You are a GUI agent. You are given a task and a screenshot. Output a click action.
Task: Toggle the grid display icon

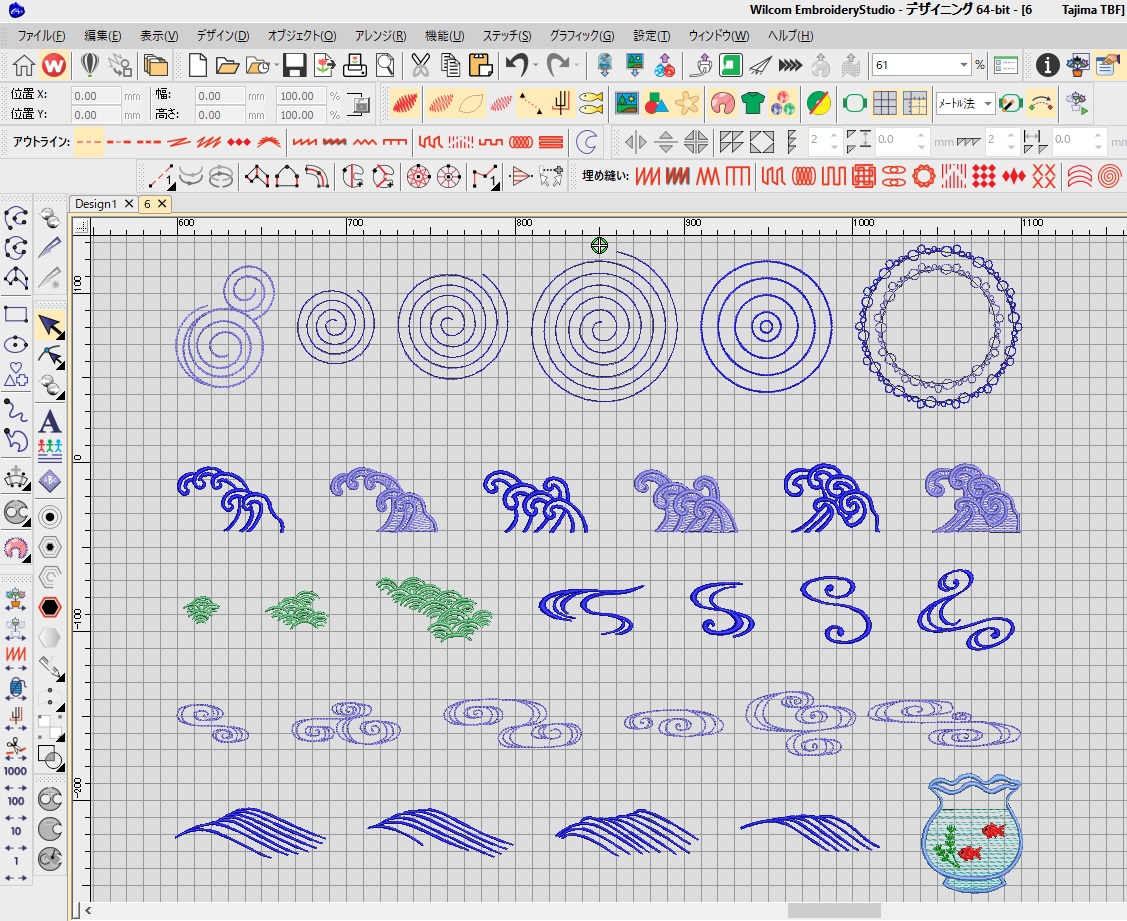[x=885, y=104]
